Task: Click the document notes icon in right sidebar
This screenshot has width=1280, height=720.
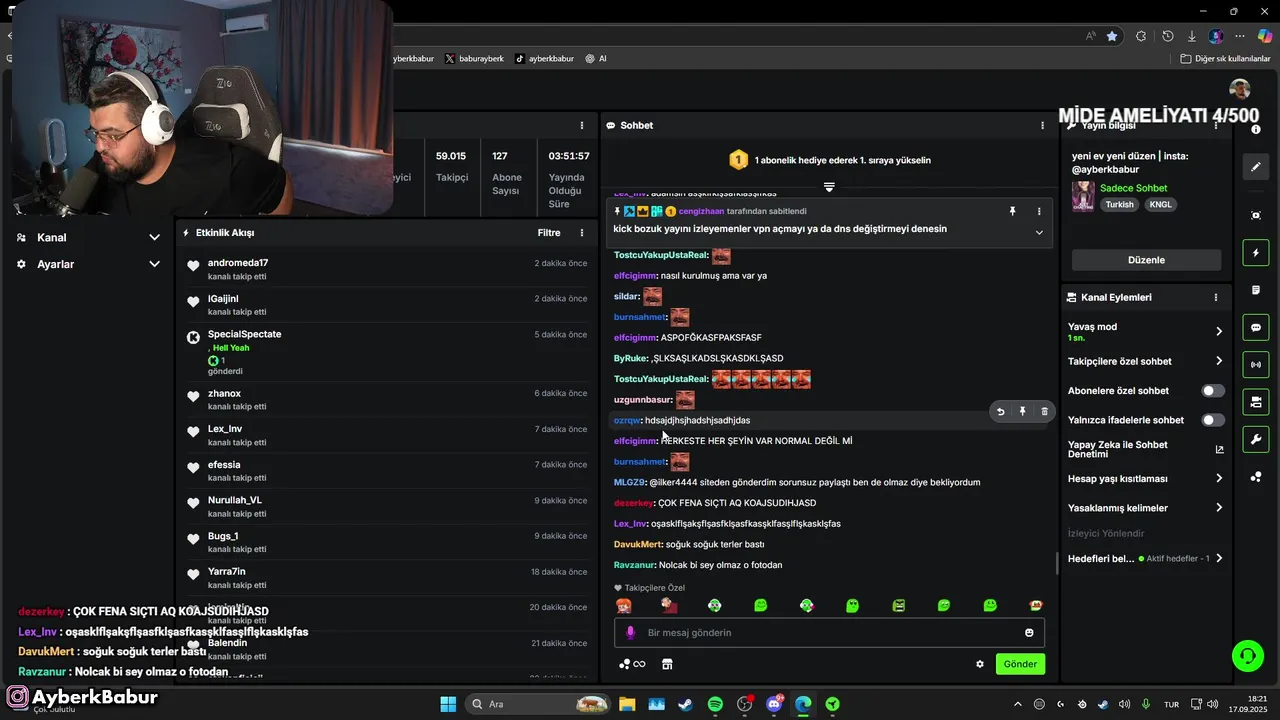Action: tap(1256, 290)
